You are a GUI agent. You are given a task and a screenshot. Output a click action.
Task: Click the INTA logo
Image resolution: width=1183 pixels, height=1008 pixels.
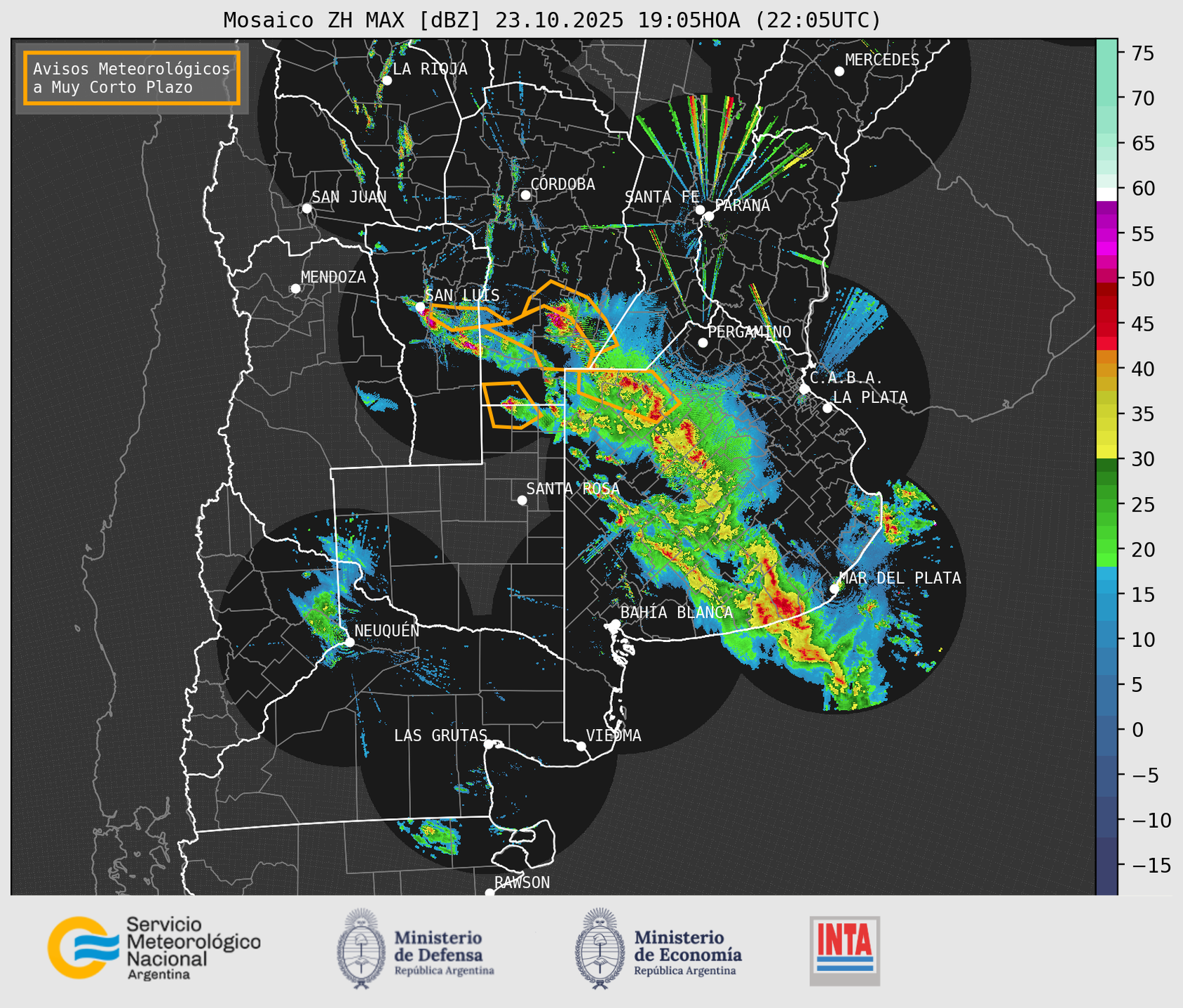coord(844,950)
